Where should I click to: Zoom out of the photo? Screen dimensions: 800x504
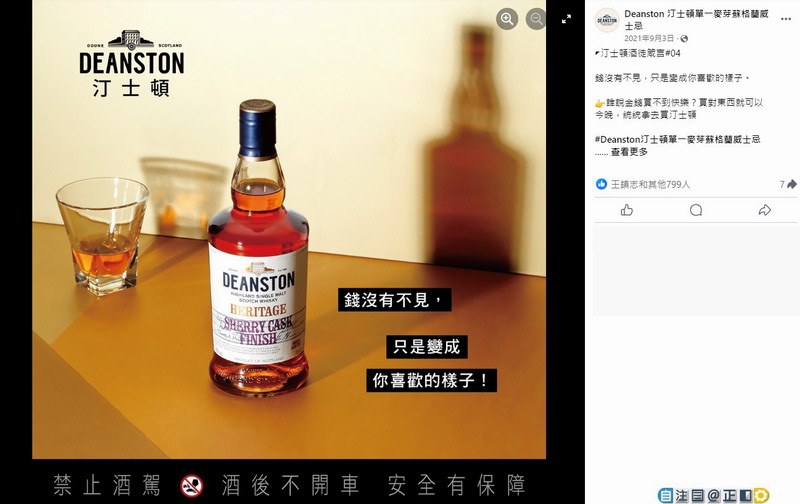point(536,19)
